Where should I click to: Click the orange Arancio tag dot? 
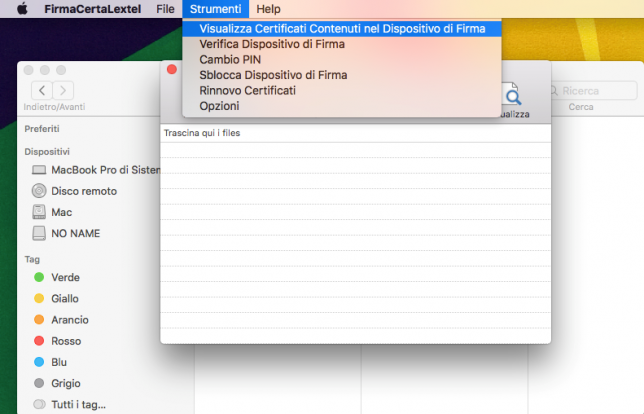pyautogui.click(x=39, y=320)
